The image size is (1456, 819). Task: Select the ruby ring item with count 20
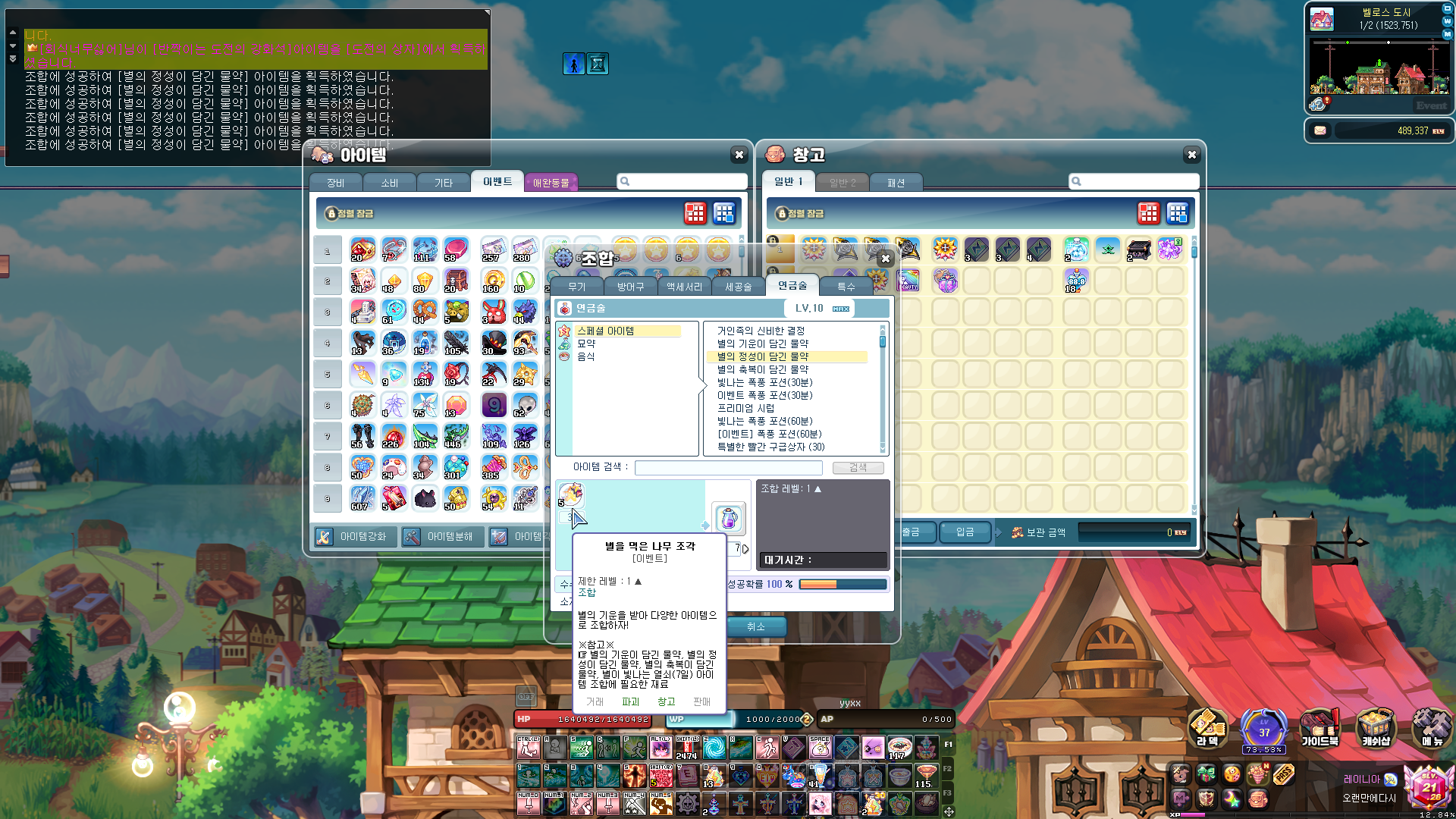click(362, 249)
